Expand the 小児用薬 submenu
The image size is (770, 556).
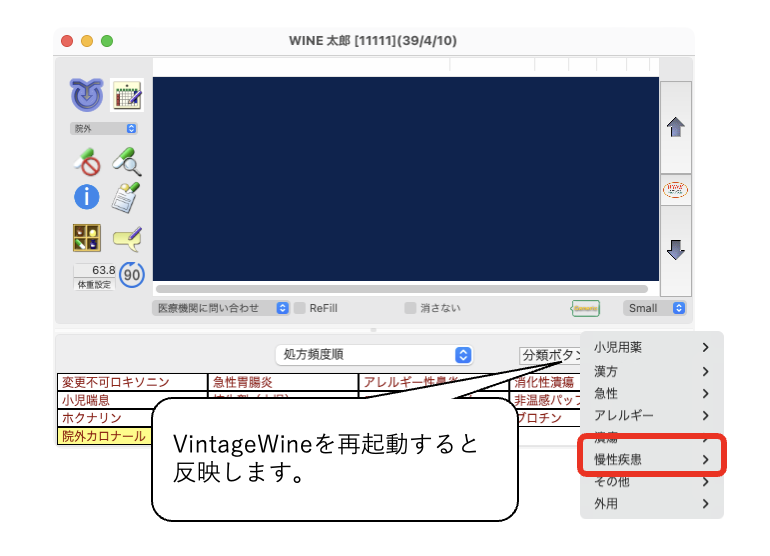click(x=652, y=347)
